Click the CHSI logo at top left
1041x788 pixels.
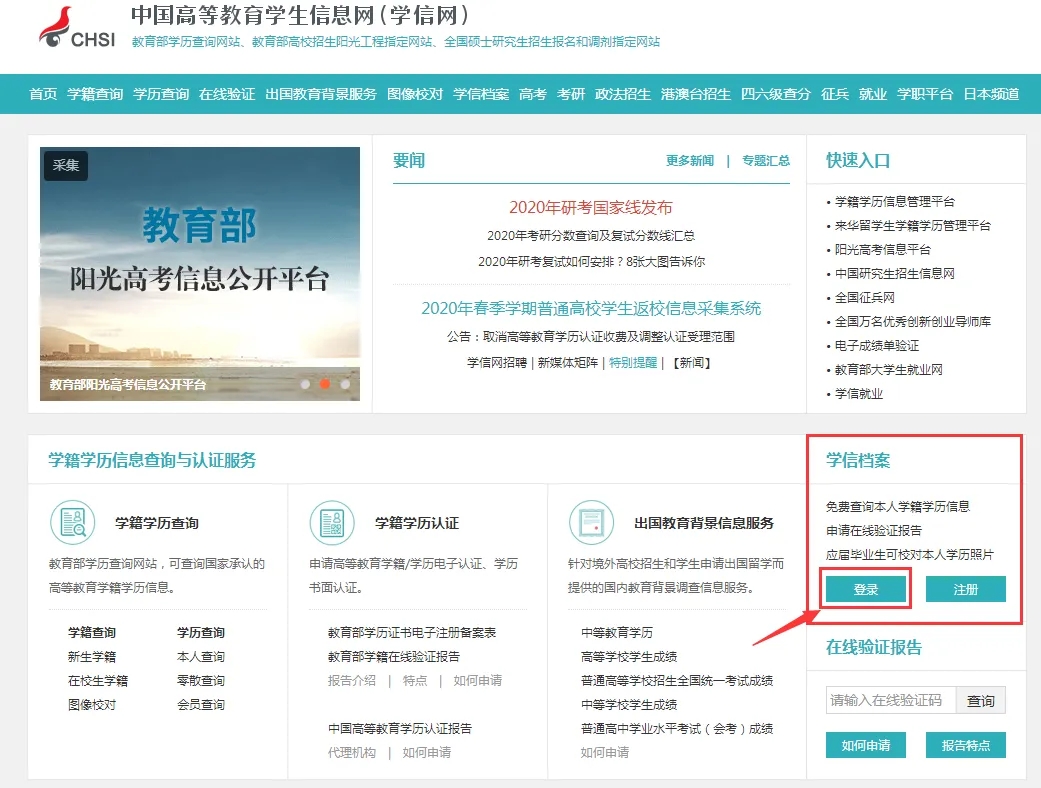click(x=77, y=28)
